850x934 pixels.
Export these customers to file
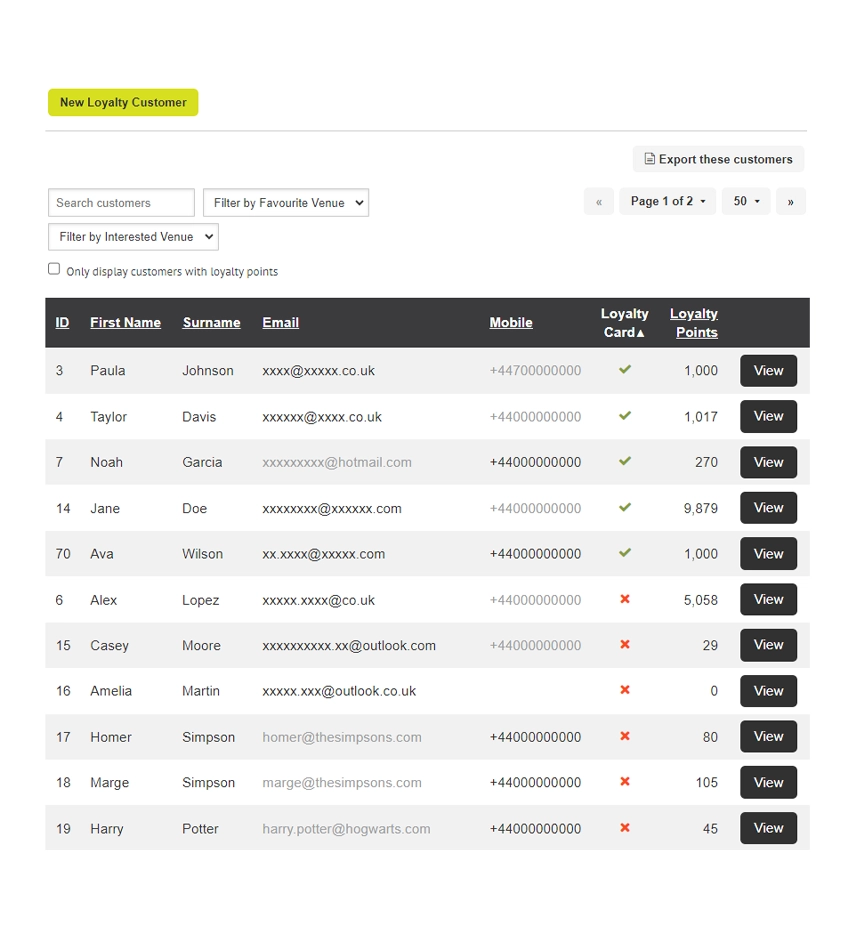pos(718,159)
